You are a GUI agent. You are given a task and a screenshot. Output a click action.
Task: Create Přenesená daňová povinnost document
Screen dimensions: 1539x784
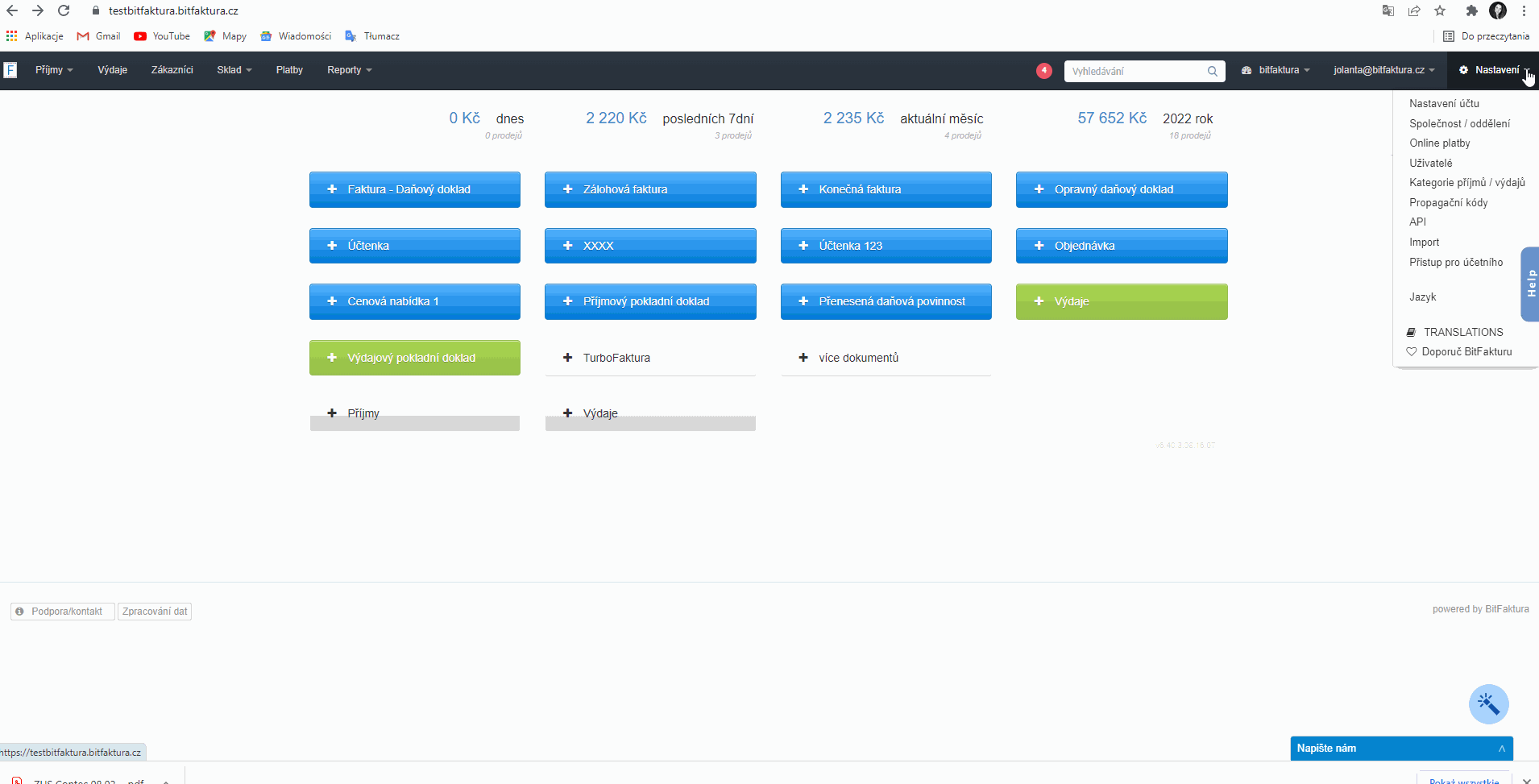click(886, 301)
